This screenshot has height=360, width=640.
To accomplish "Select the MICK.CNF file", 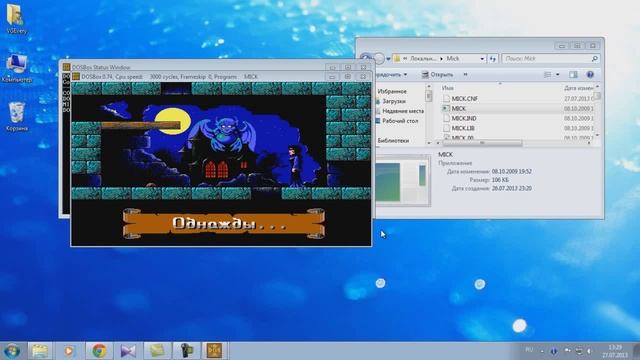I will pyautogui.click(x=464, y=99).
